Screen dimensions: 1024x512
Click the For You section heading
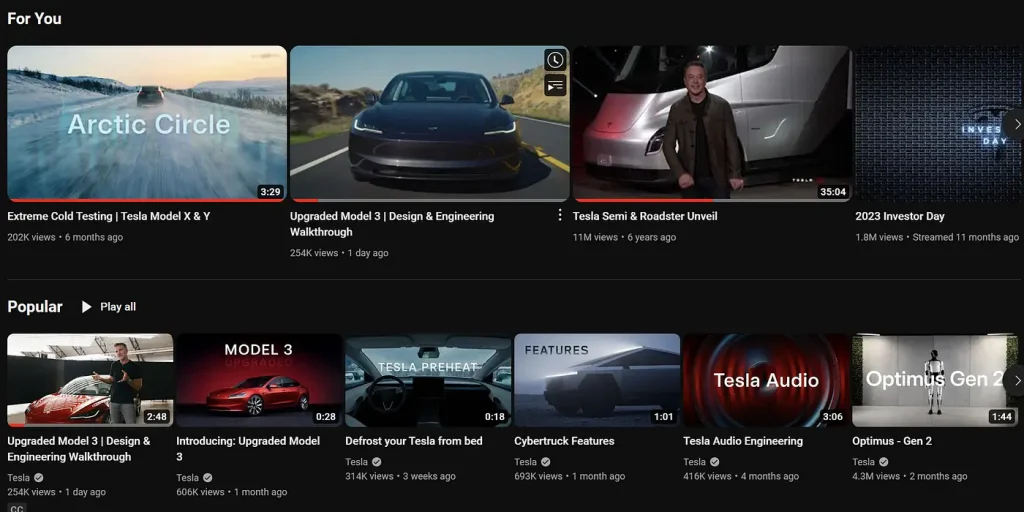tap(34, 19)
